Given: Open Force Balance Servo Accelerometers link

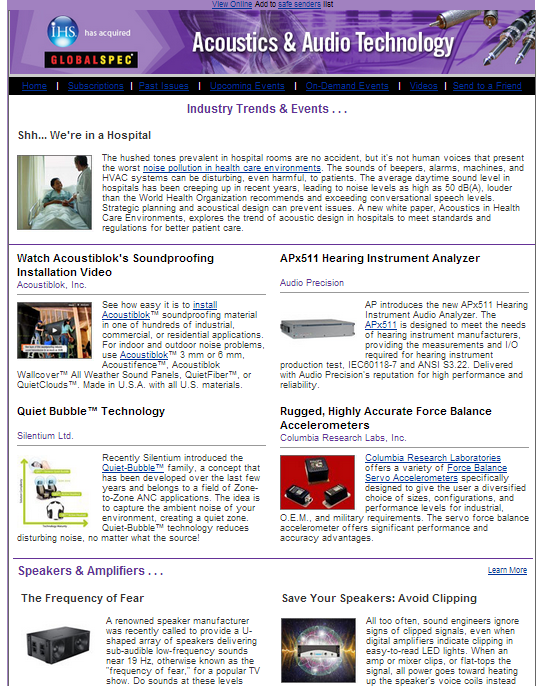Looking at the screenshot, I should coord(436,473).
